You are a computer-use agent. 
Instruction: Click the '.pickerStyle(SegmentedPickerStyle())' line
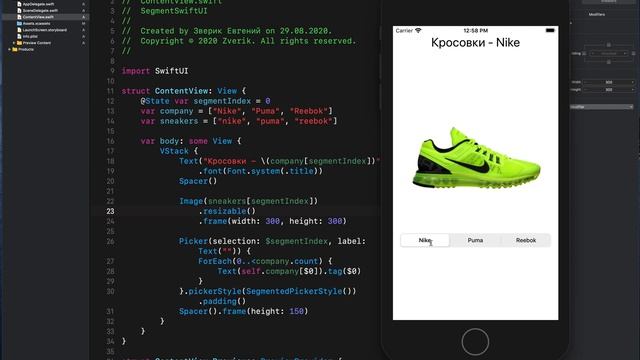tap(267, 291)
